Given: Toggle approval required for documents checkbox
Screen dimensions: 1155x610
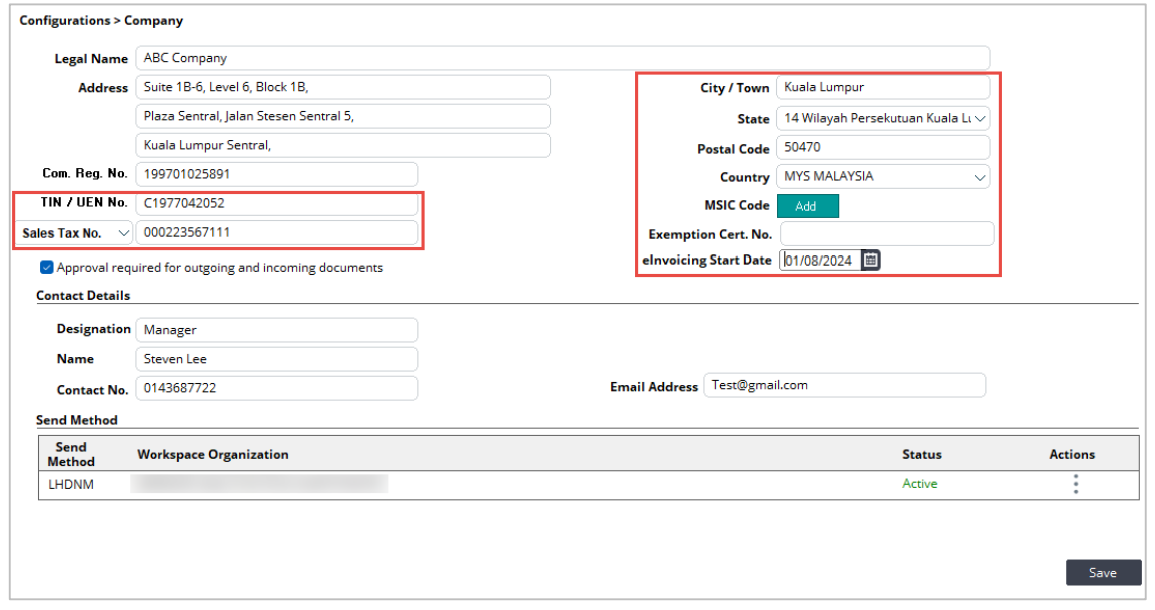Looking at the screenshot, I should 47,268.
